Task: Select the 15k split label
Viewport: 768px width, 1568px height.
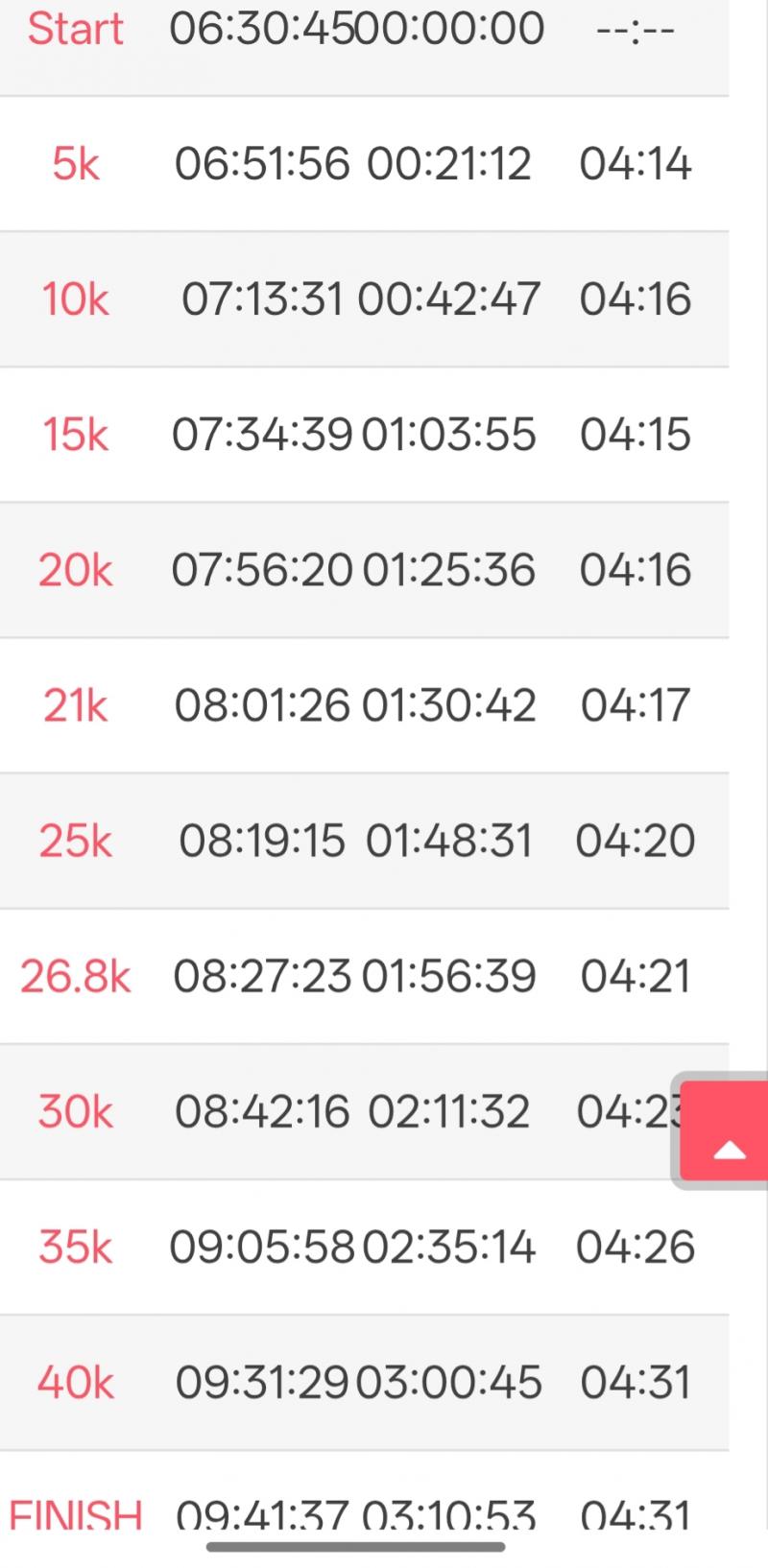Action: pyautogui.click(x=75, y=435)
